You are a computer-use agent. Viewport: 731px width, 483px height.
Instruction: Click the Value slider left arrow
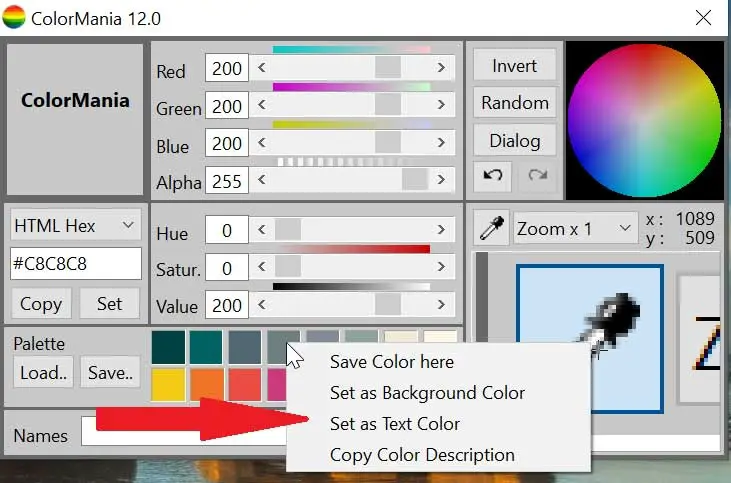click(x=262, y=305)
